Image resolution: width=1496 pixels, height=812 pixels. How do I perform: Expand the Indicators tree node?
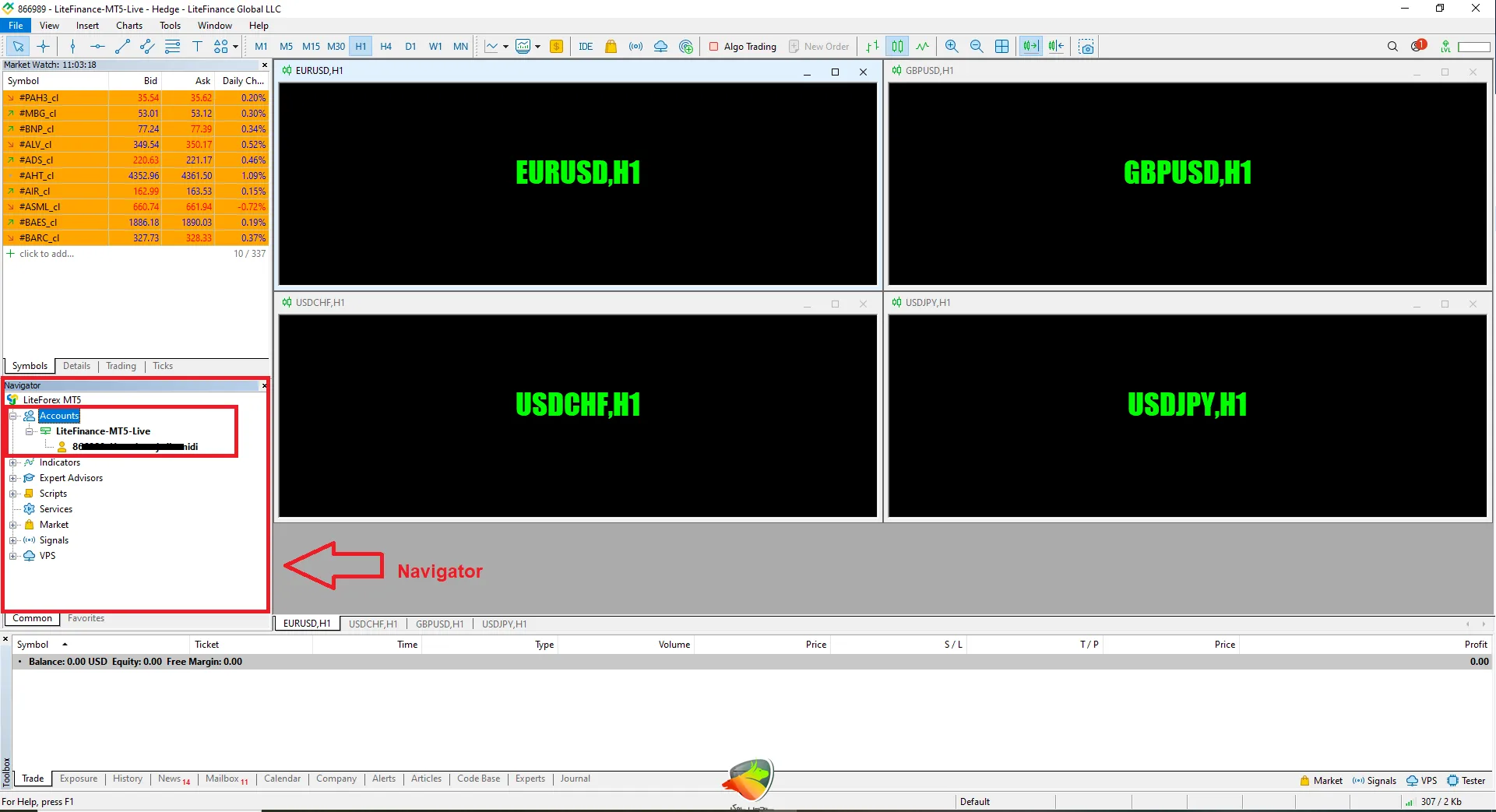click(x=13, y=462)
